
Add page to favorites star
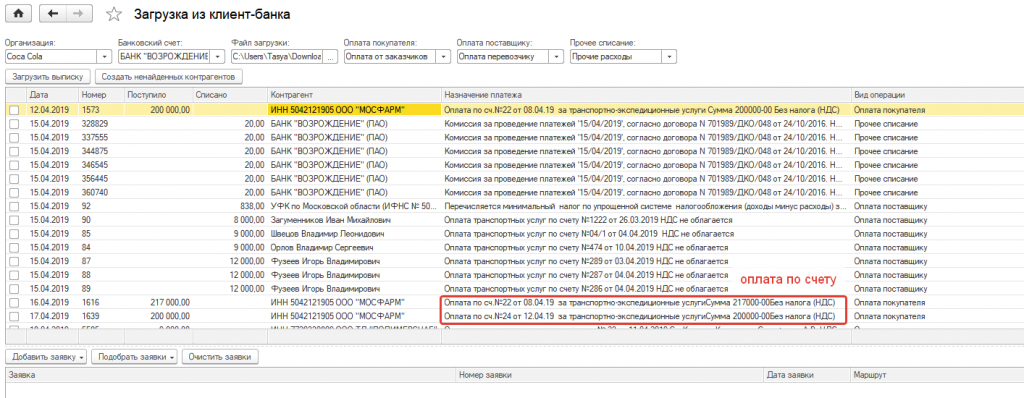pos(114,14)
